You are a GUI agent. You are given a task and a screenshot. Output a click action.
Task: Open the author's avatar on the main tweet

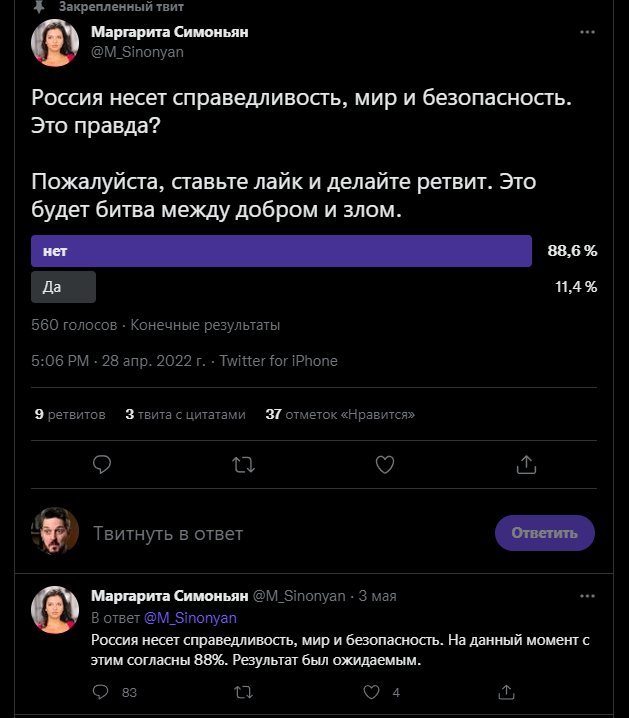pyautogui.click(x=55, y=43)
